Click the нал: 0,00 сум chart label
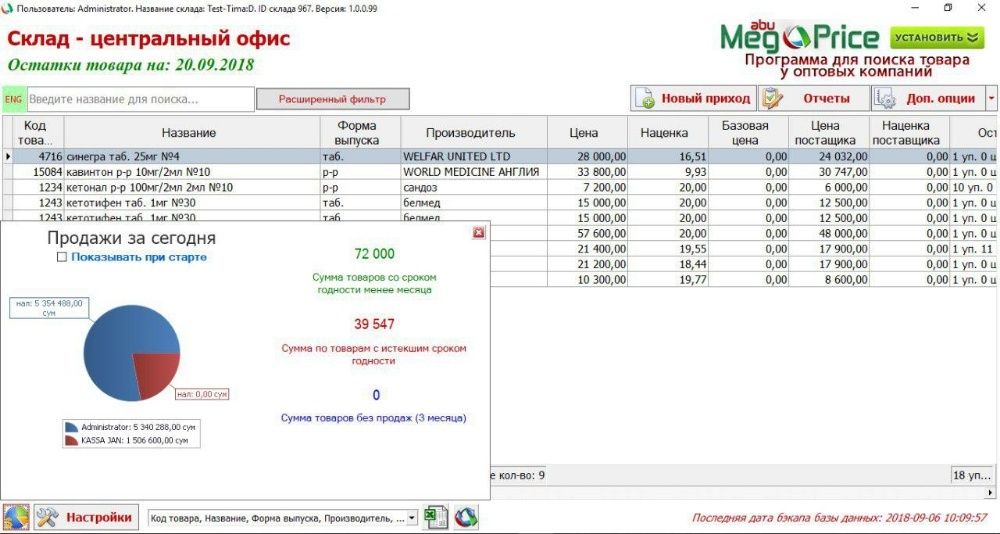The width and height of the screenshot is (1000, 534). point(202,394)
